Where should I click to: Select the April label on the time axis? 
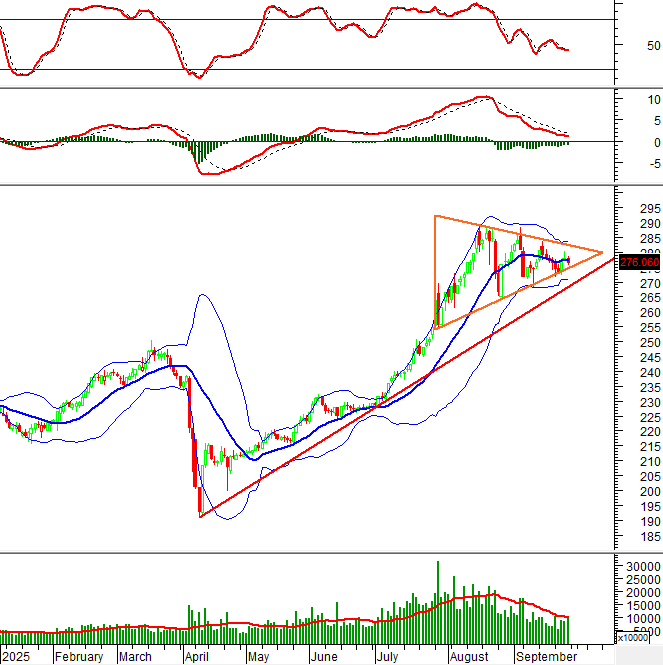(199, 657)
